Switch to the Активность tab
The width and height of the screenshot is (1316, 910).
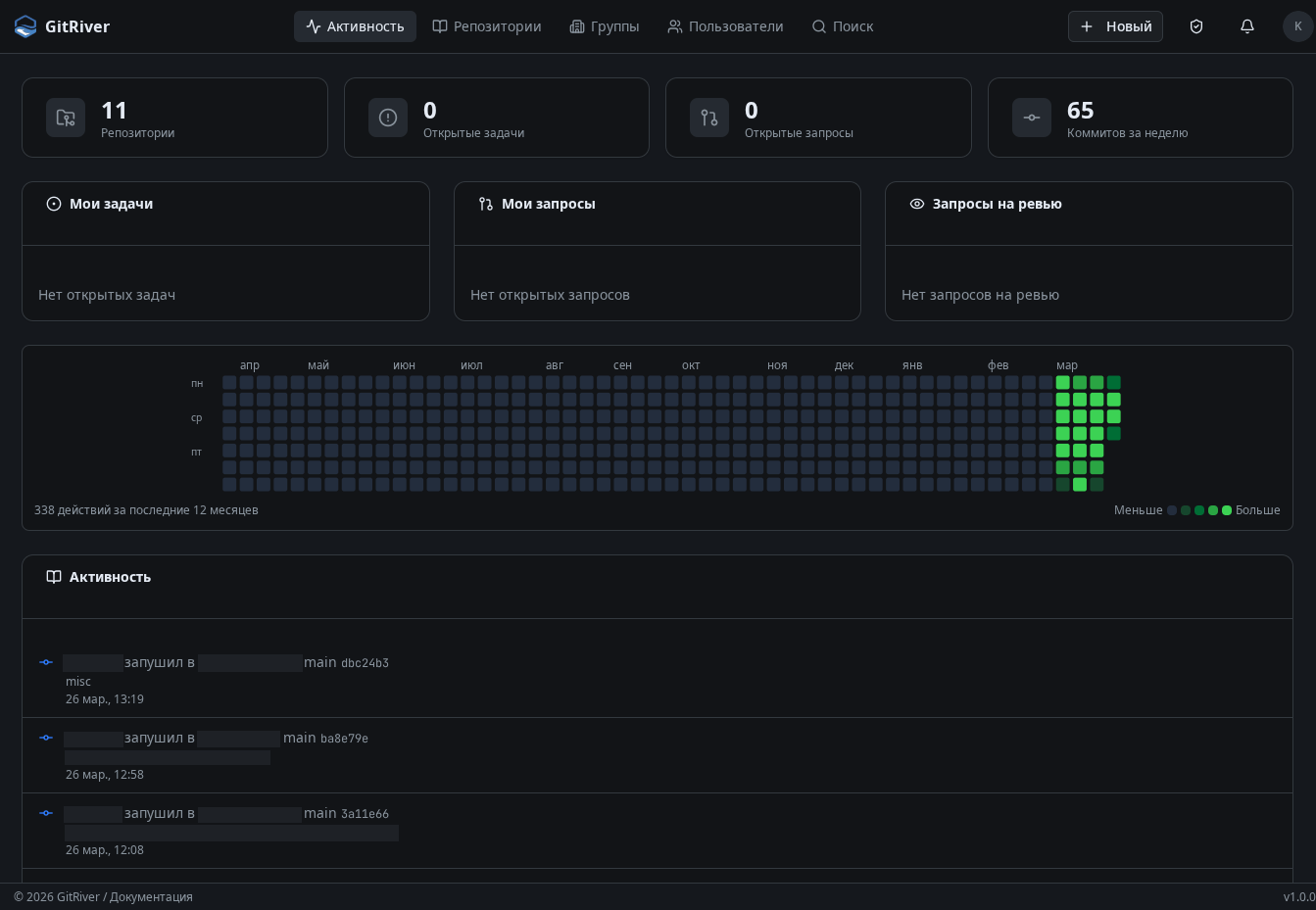[x=355, y=26]
